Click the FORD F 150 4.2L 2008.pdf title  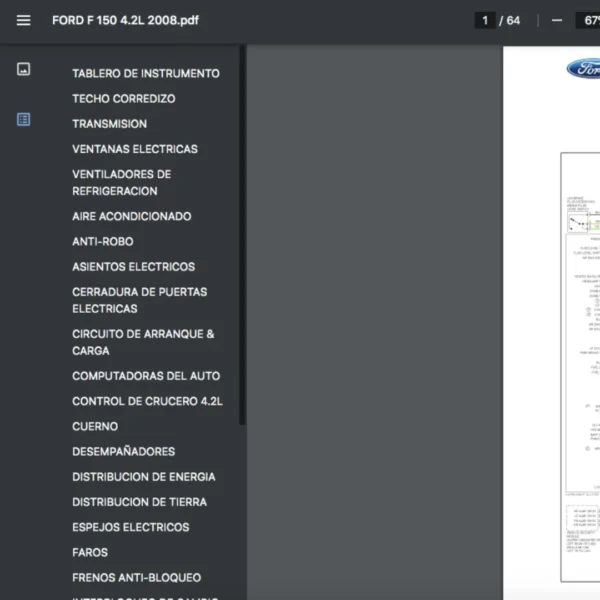coord(126,20)
